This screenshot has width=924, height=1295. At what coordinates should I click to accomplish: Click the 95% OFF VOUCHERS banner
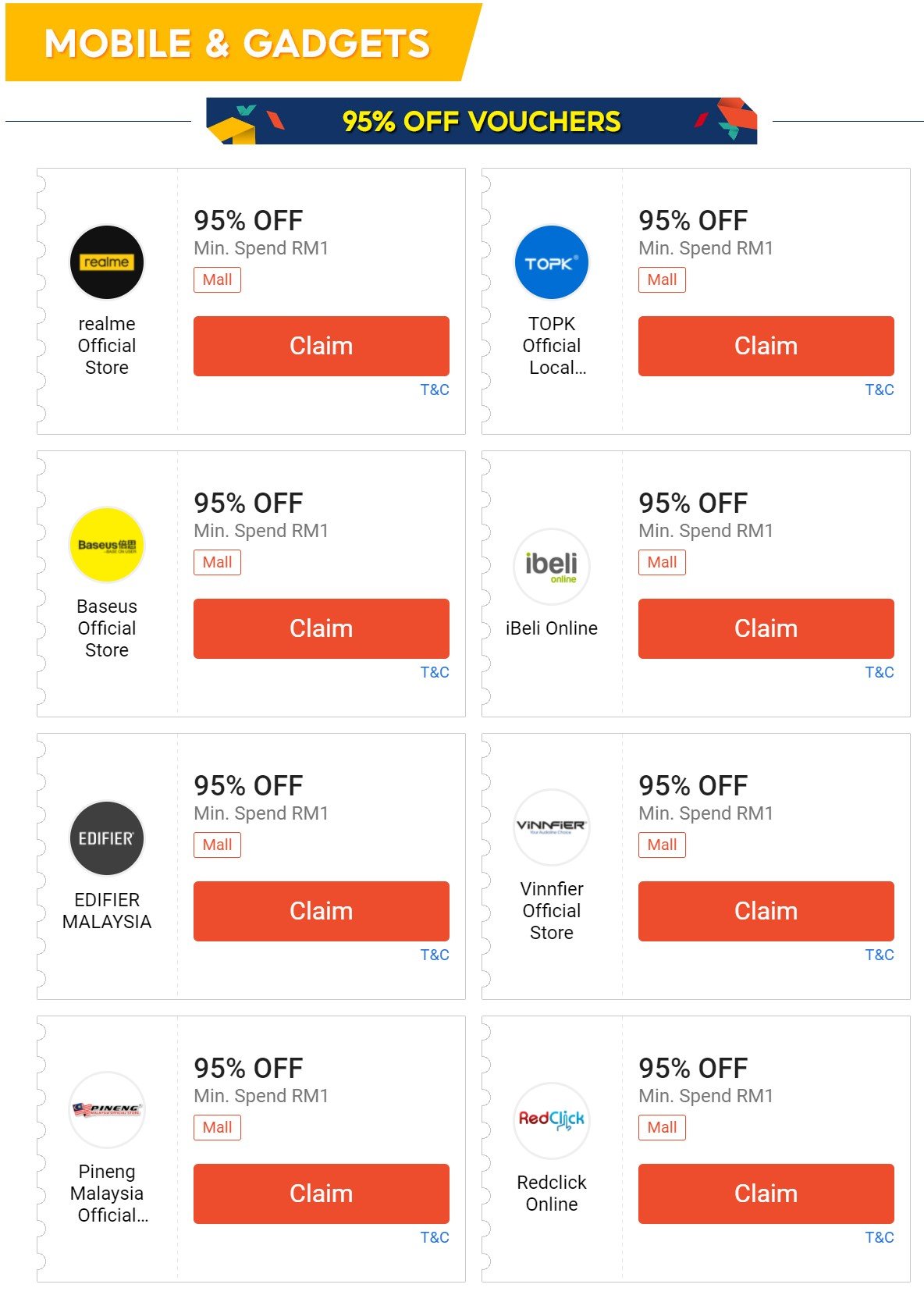tap(481, 122)
